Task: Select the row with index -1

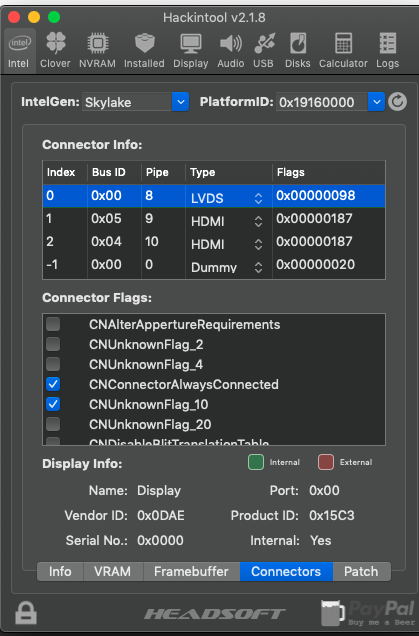Action: 214,265
